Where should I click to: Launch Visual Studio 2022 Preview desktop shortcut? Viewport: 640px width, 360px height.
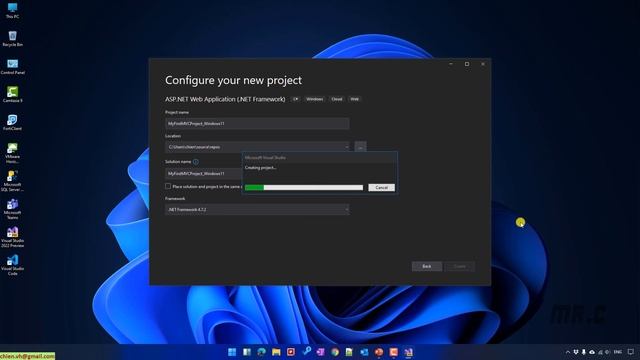tap(12, 237)
